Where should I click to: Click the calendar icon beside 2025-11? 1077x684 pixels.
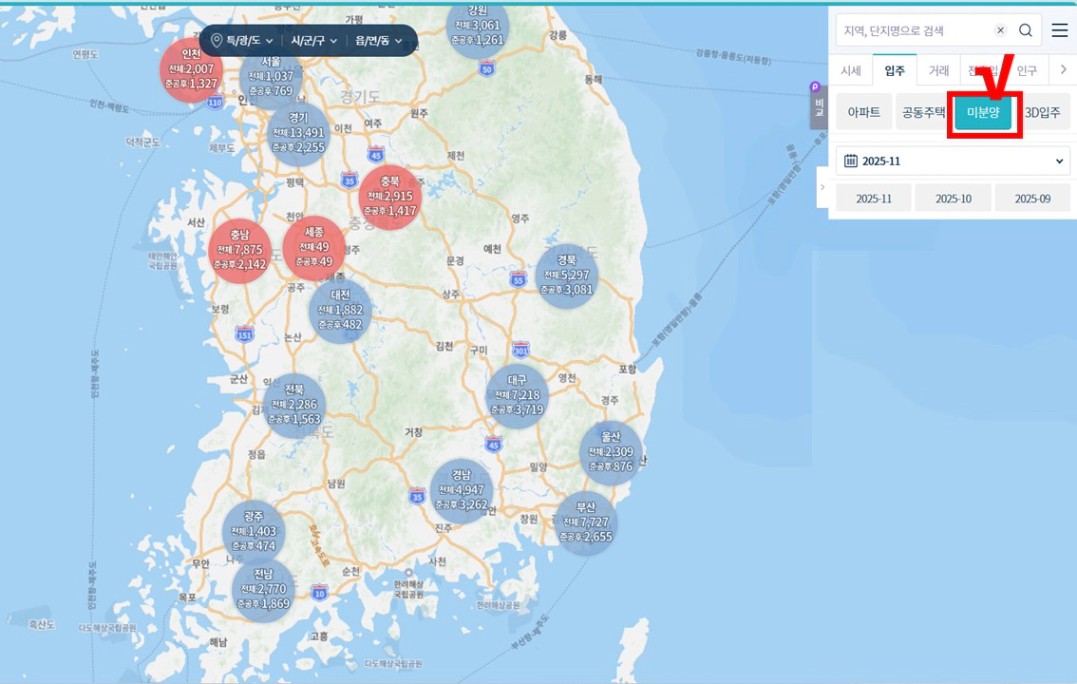pos(851,161)
